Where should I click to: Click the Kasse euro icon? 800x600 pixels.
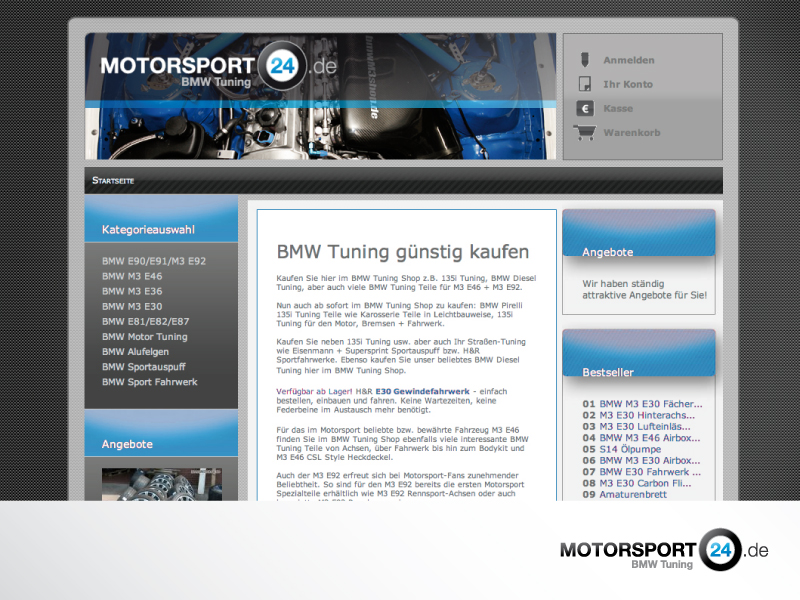click(585, 108)
